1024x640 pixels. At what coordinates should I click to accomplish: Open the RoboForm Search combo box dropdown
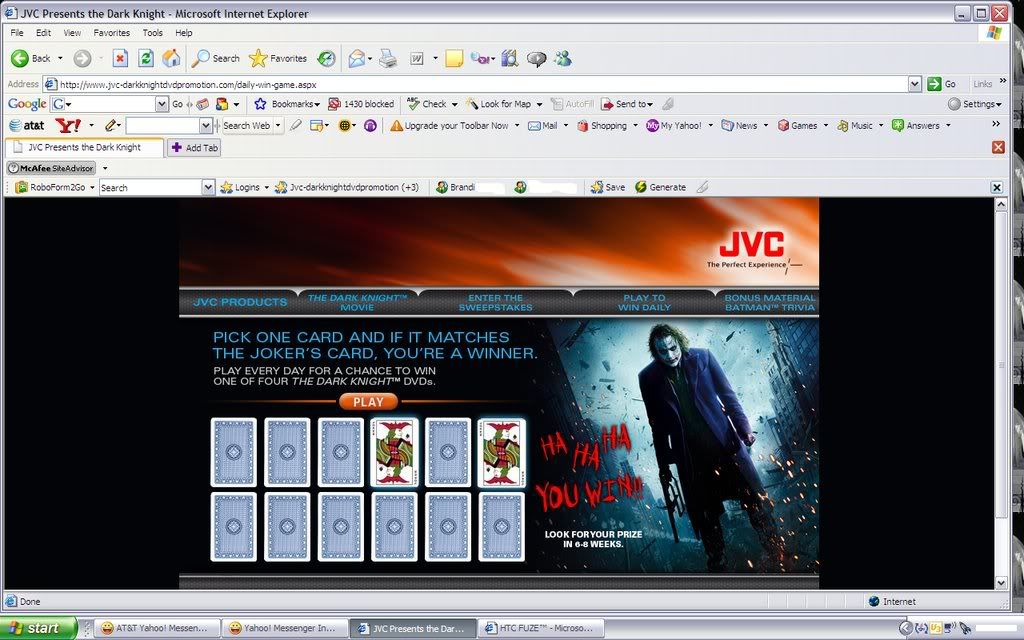[x=208, y=187]
